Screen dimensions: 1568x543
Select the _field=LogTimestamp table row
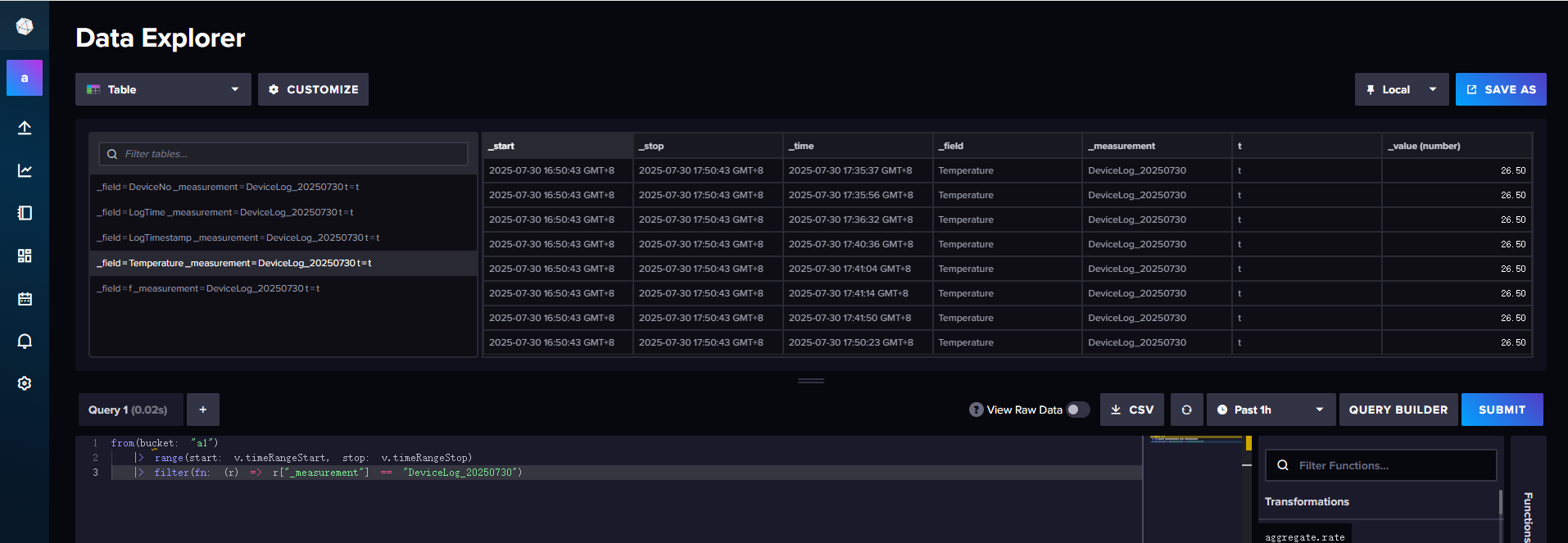(x=283, y=238)
